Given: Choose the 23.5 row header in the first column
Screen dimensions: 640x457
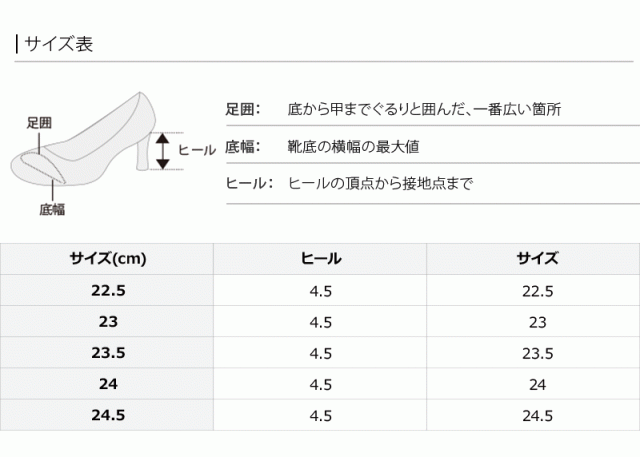Looking at the screenshot, I should click(108, 352).
